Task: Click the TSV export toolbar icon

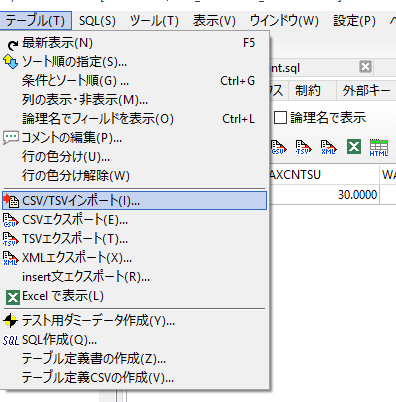Action: (x=303, y=147)
